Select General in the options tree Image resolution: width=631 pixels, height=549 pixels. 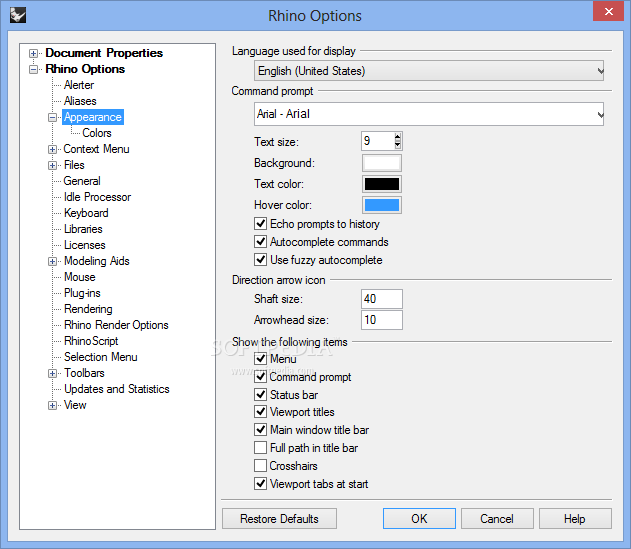click(82, 181)
